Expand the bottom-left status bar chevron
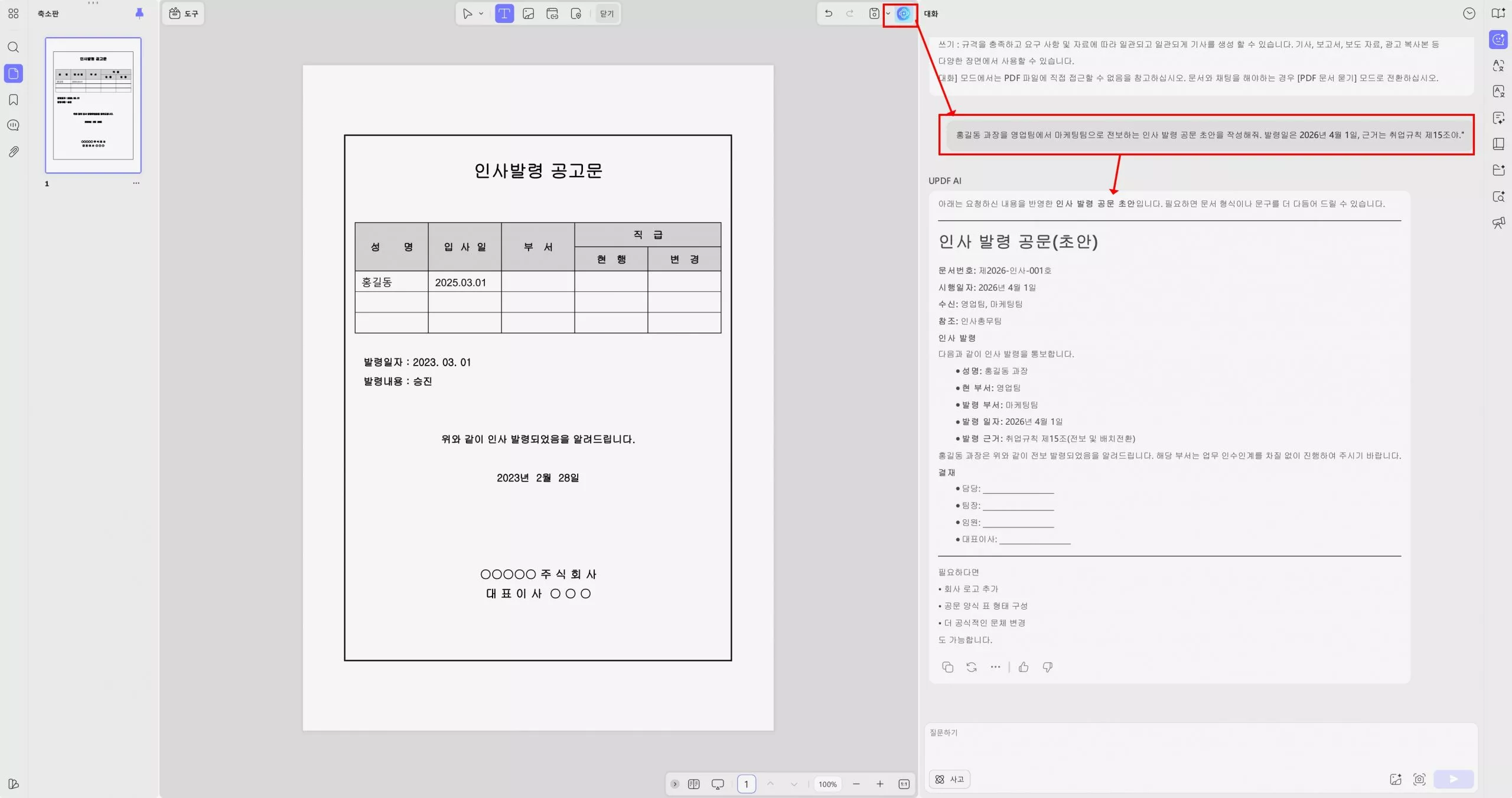The image size is (1512, 798). 675,784
